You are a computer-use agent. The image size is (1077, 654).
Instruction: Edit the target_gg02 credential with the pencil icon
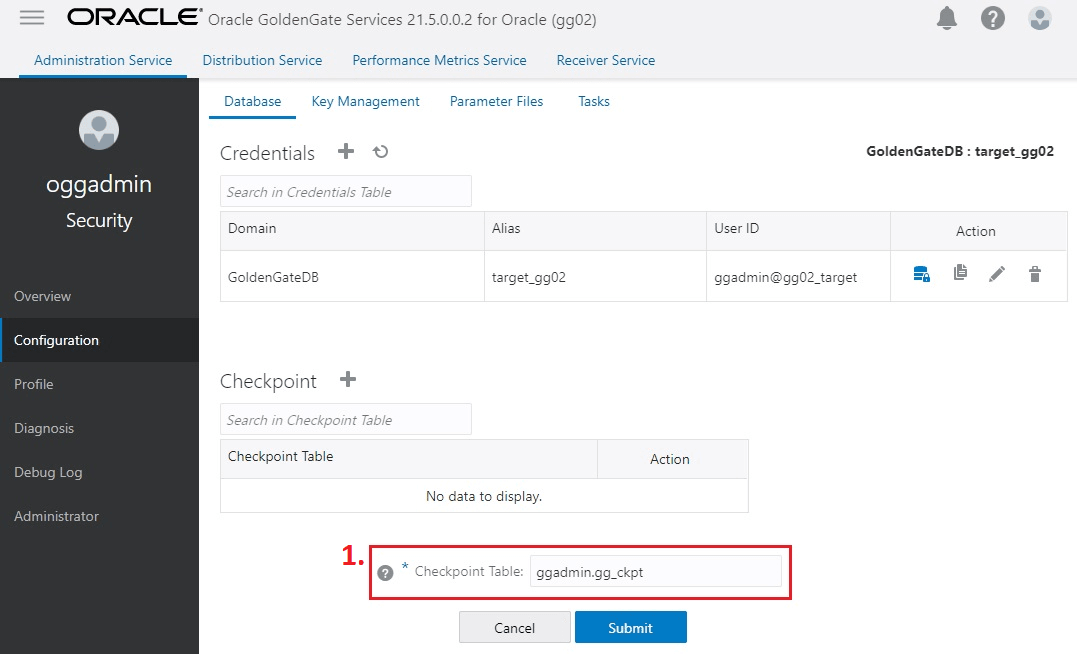(x=996, y=273)
